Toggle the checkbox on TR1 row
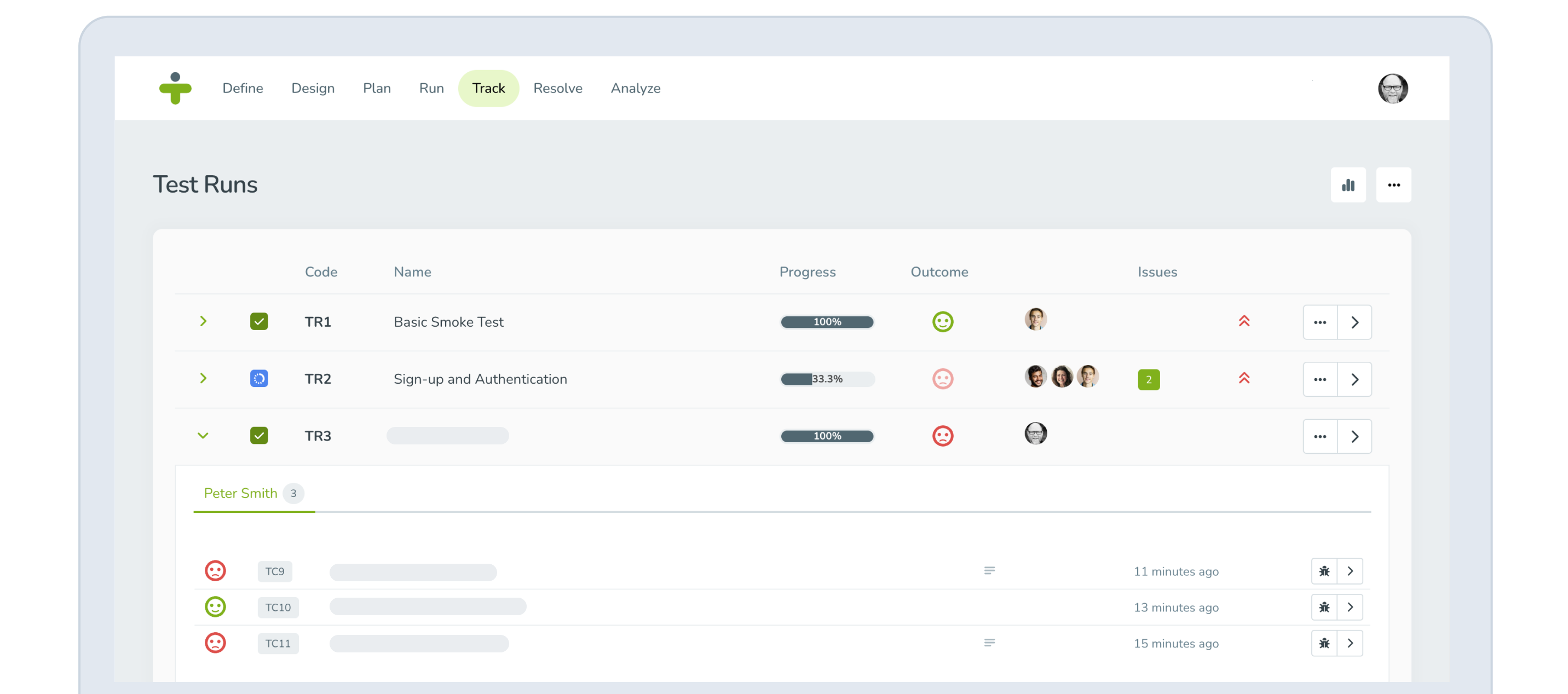Image resolution: width=1568 pixels, height=694 pixels. (259, 321)
